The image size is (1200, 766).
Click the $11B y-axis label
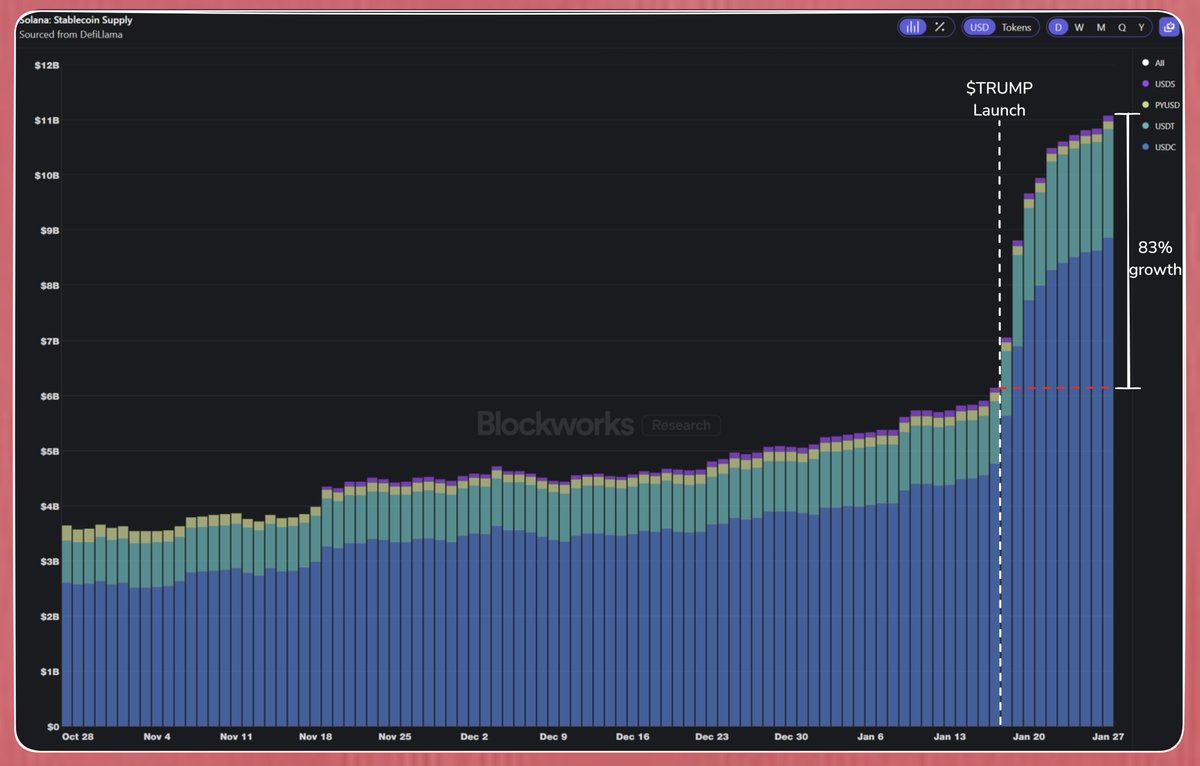(48, 120)
